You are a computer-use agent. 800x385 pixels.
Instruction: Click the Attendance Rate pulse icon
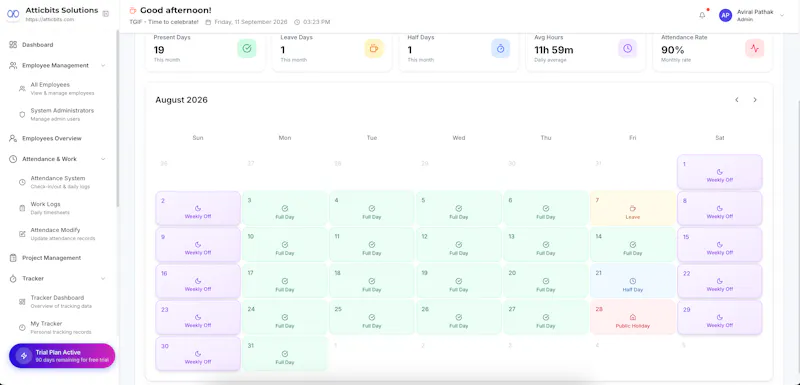[755, 48]
